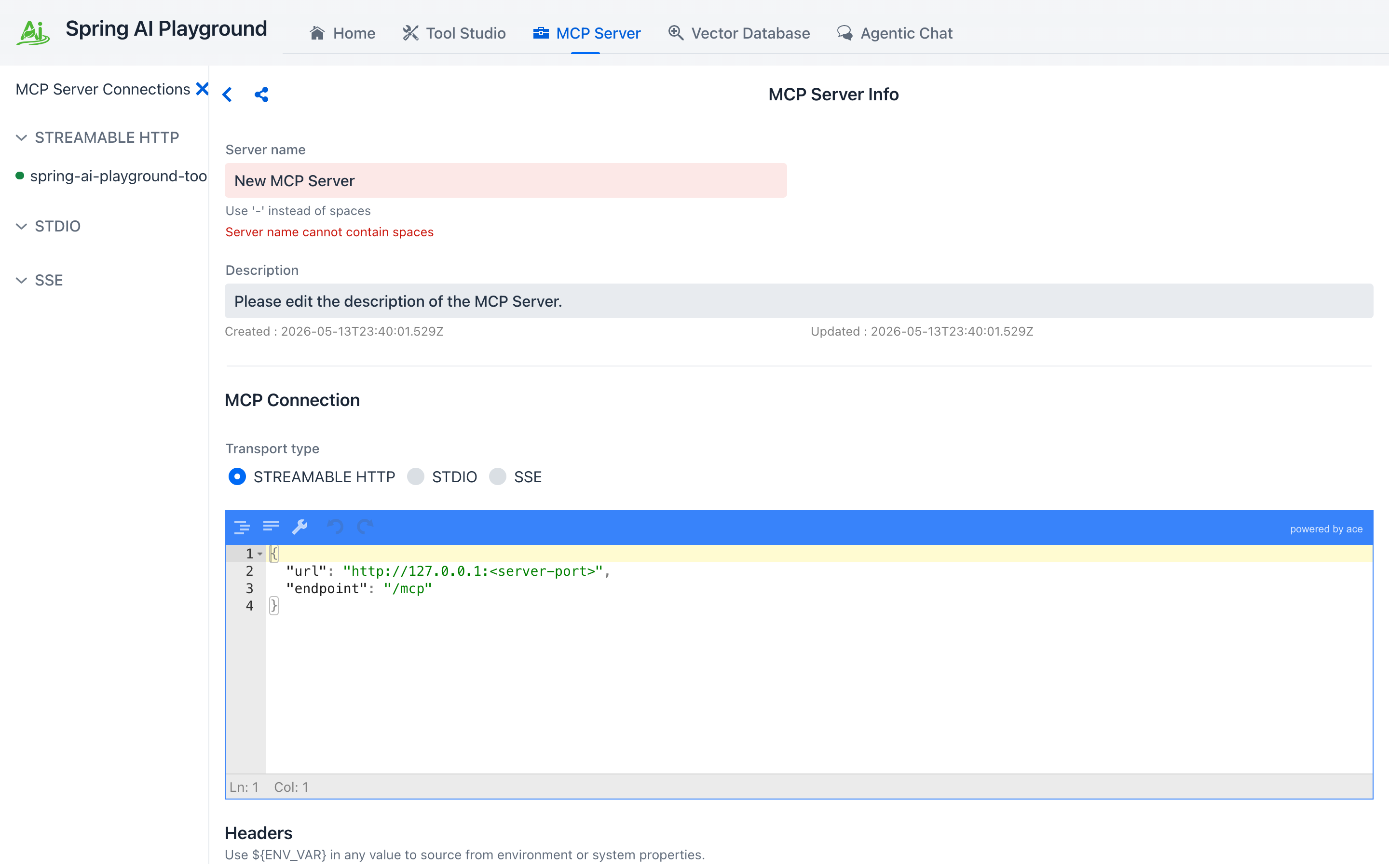1389x868 pixels.
Task: Go to the Agentic Chat tab
Action: pyautogui.click(x=894, y=33)
